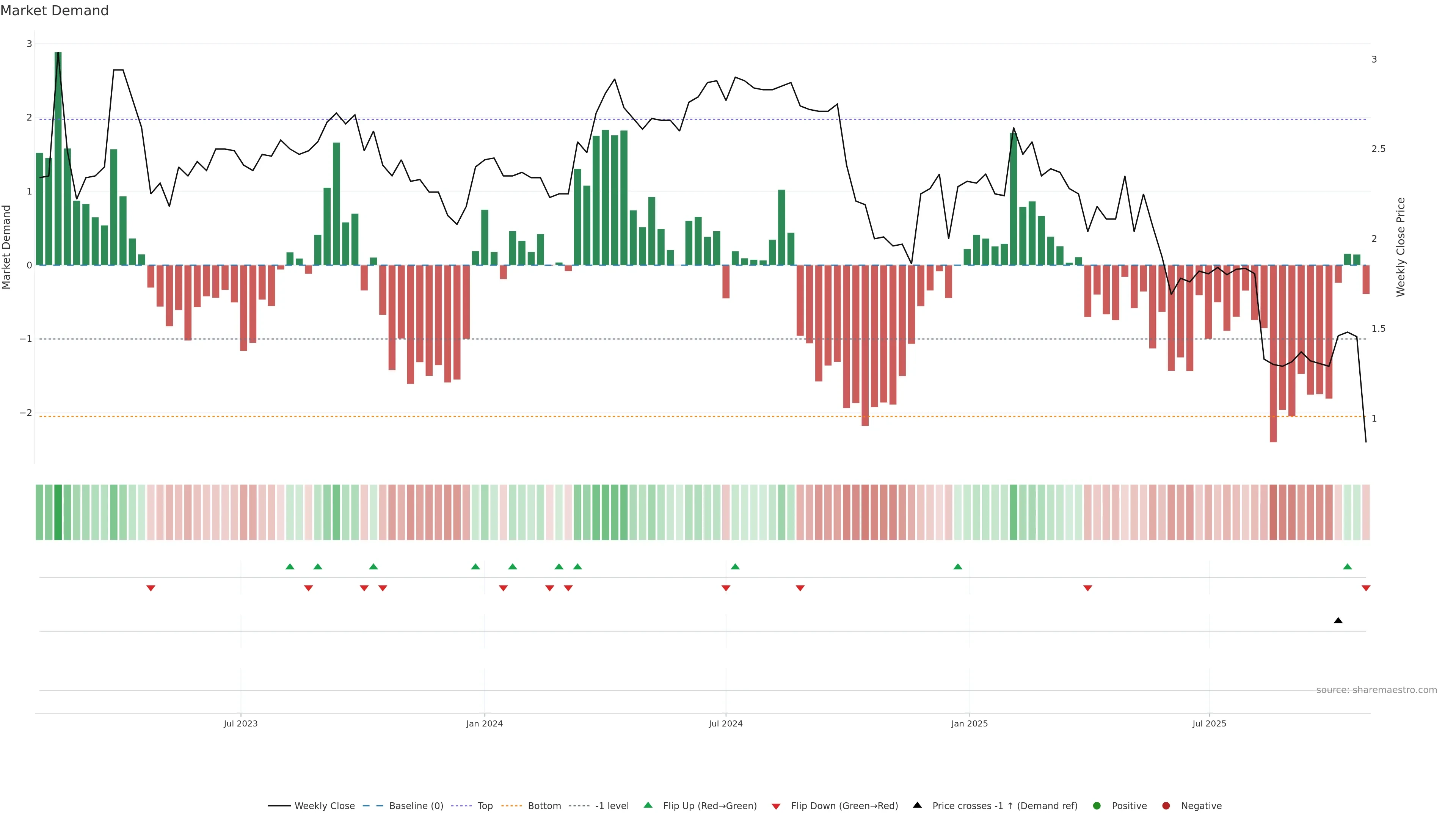Click the red Flip Down triangle legend icon

(776, 806)
